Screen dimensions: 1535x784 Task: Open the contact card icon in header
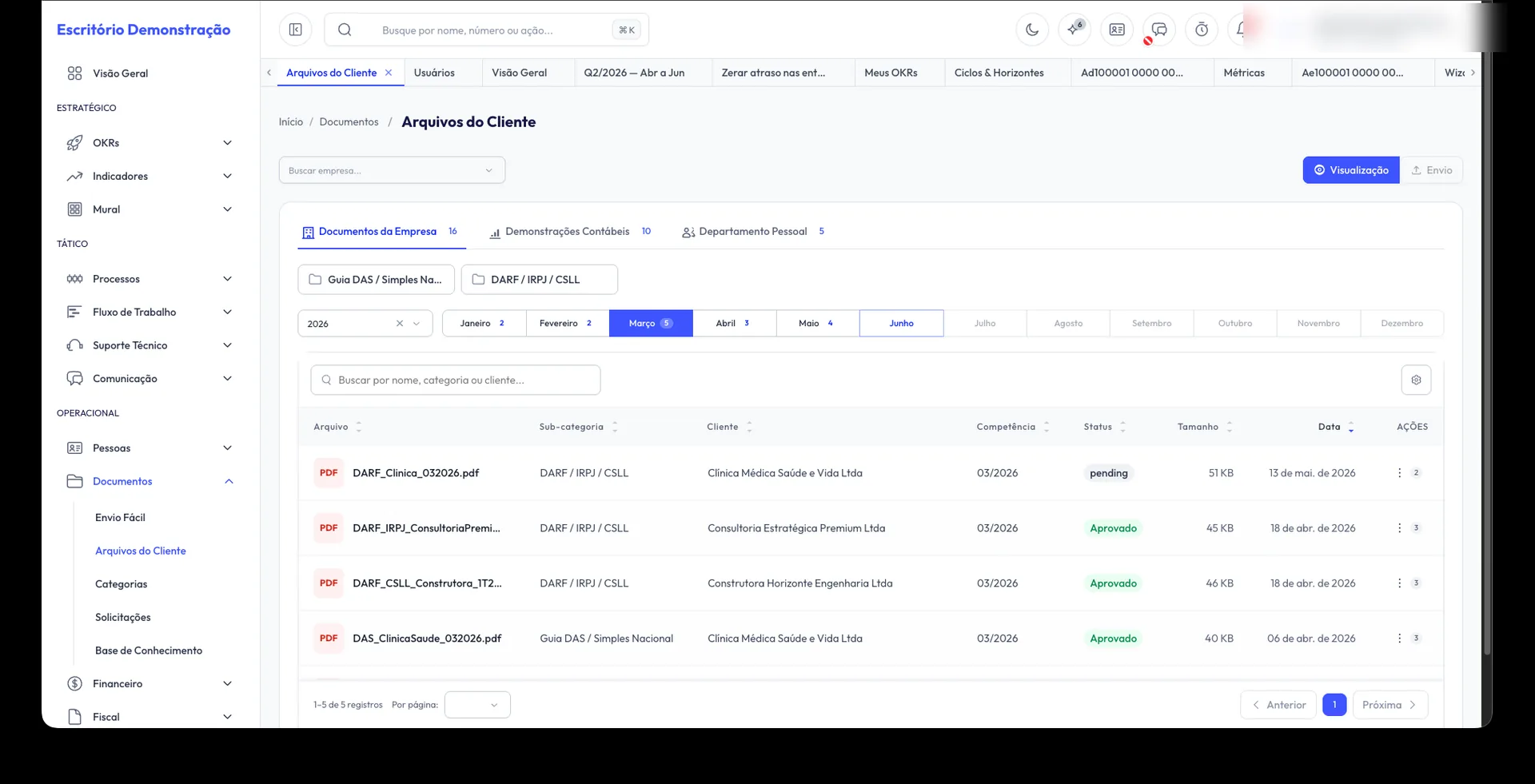tap(1117, 30)
